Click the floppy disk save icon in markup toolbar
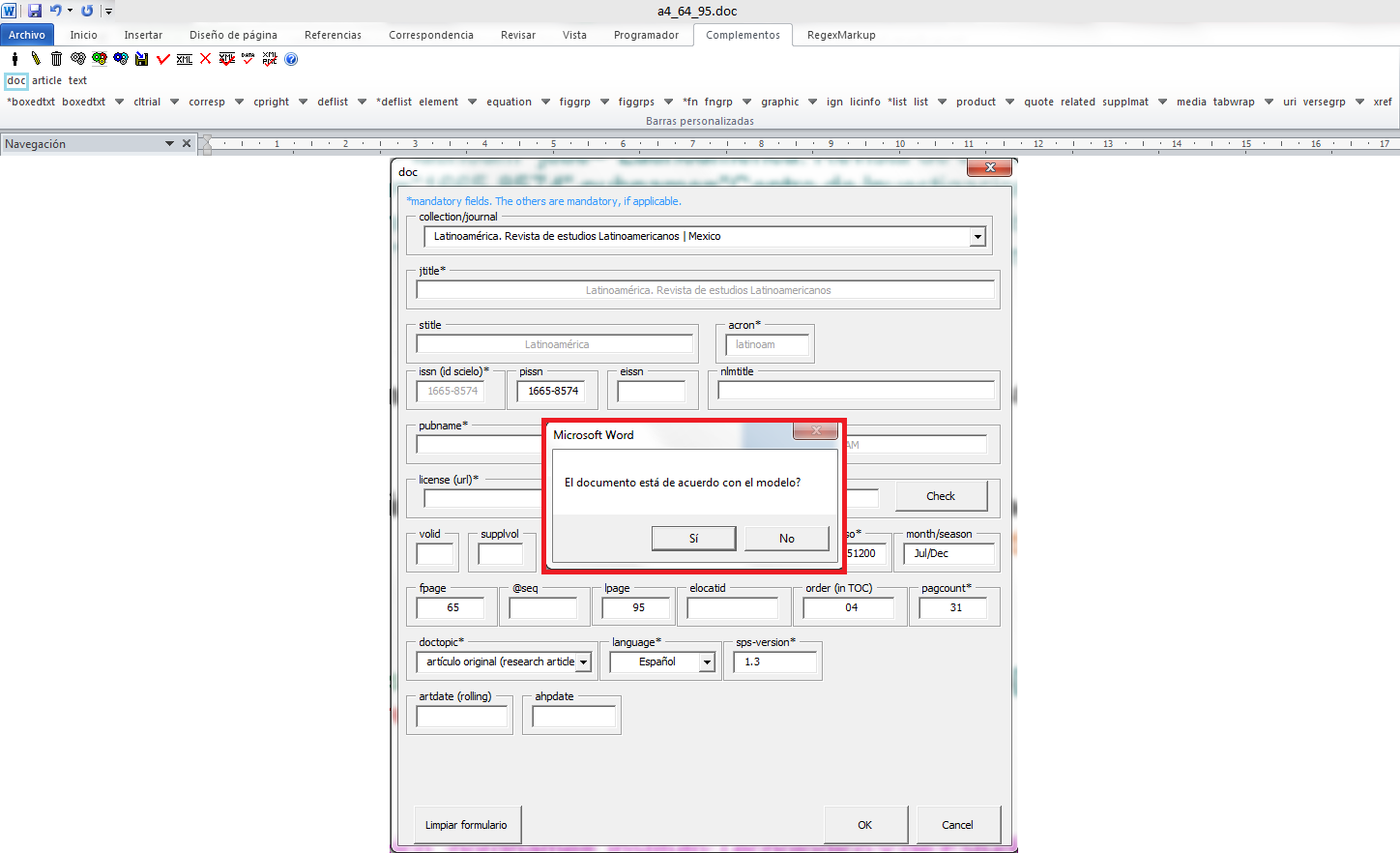Viewport: 1400px width, 853px height. [141, 59]
